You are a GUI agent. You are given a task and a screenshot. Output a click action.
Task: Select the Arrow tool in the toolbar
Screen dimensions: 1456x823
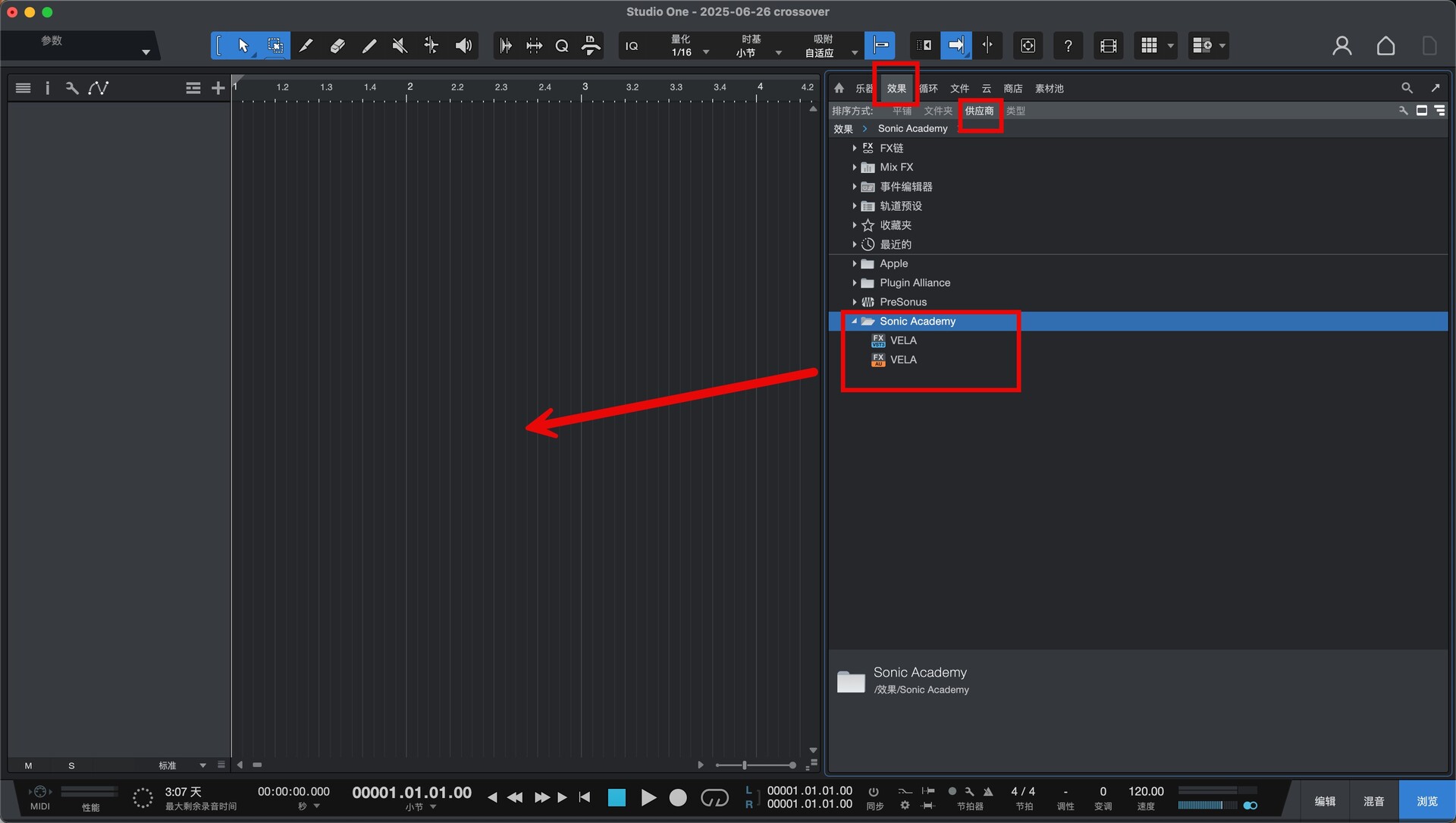click(243, 46)
